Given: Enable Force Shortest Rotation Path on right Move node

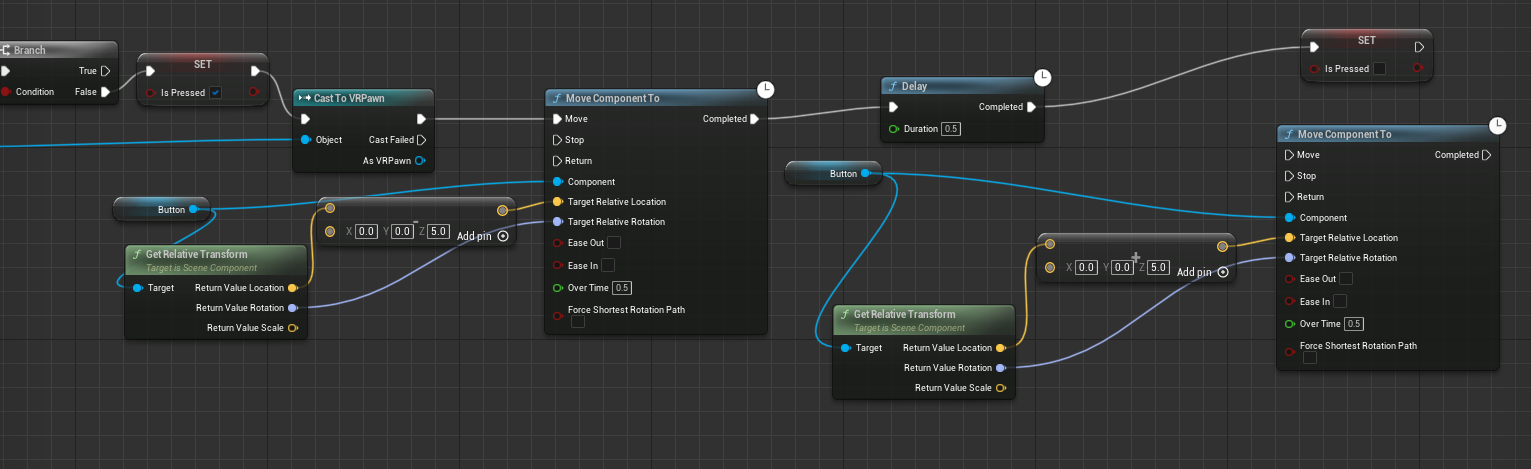Looking at the screenshot, I should pyautogui.click(x=1310, y=358).
